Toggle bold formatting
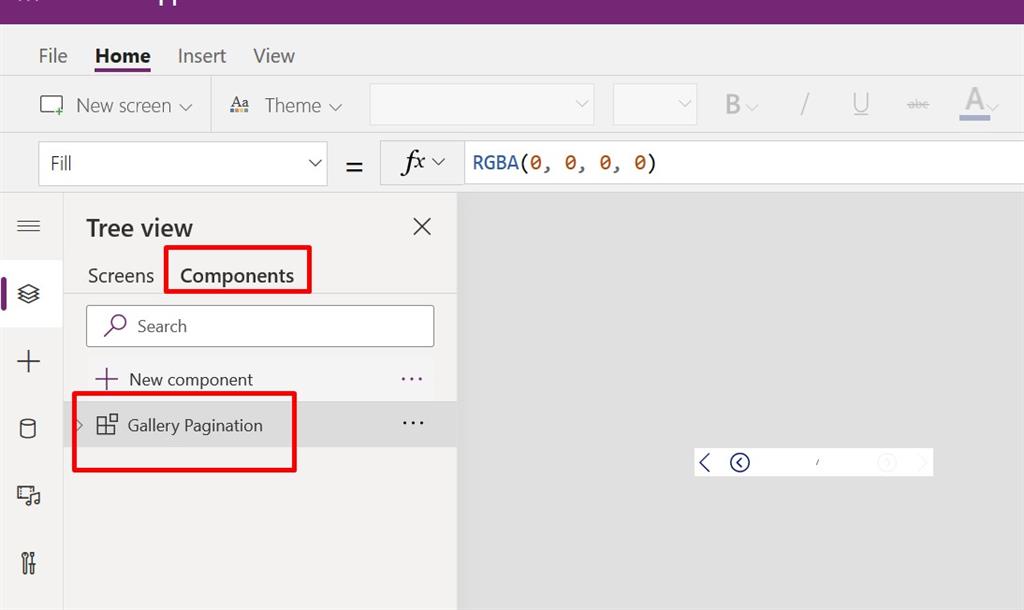Screen dimensions: 1024x610 pyautogui.click(x=734, y=103)
